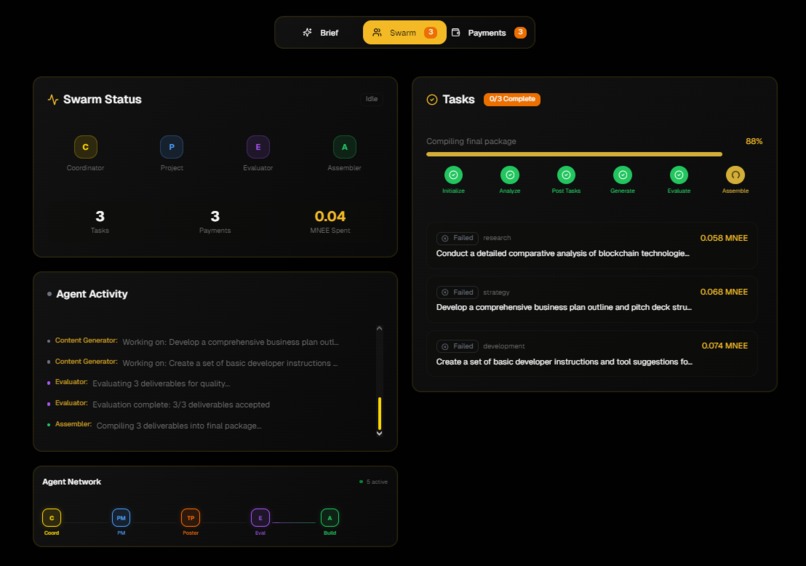Click the Generate step icon
The image size is (806, 566).
pos(622,175)
